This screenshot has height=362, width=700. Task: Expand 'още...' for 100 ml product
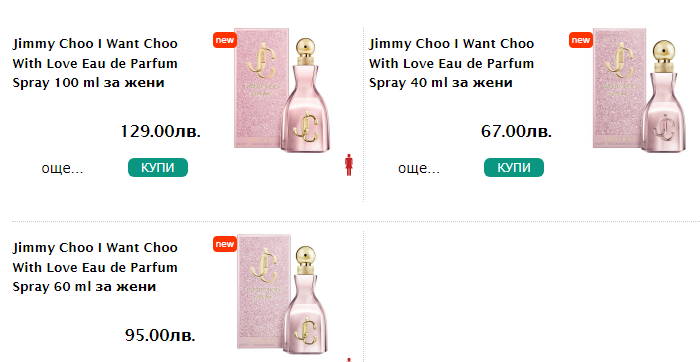click(62, 168)
